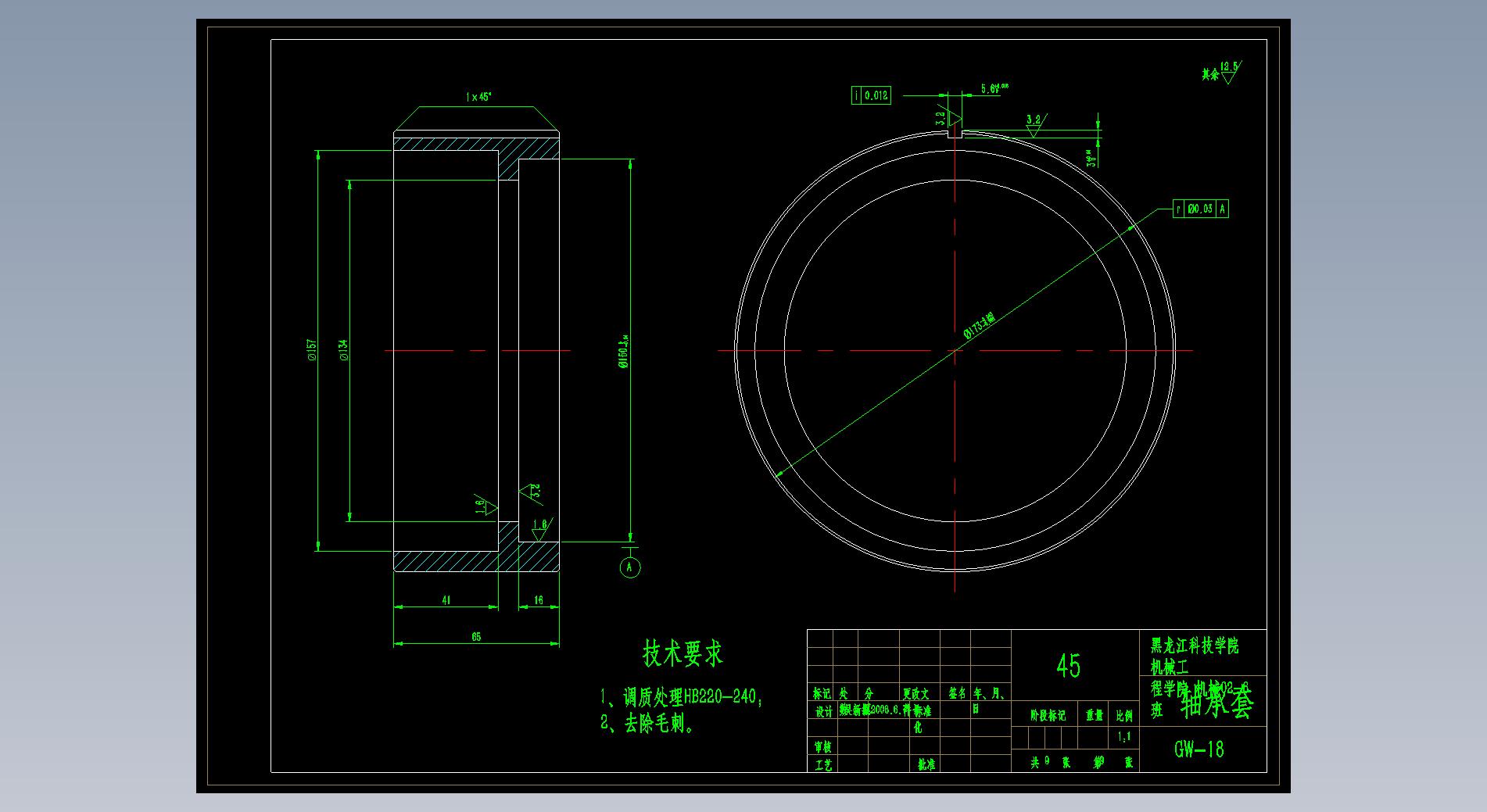Click the 黑龙江科技学院 school name
The image size is (1487, 812).
click(1195, 646)
